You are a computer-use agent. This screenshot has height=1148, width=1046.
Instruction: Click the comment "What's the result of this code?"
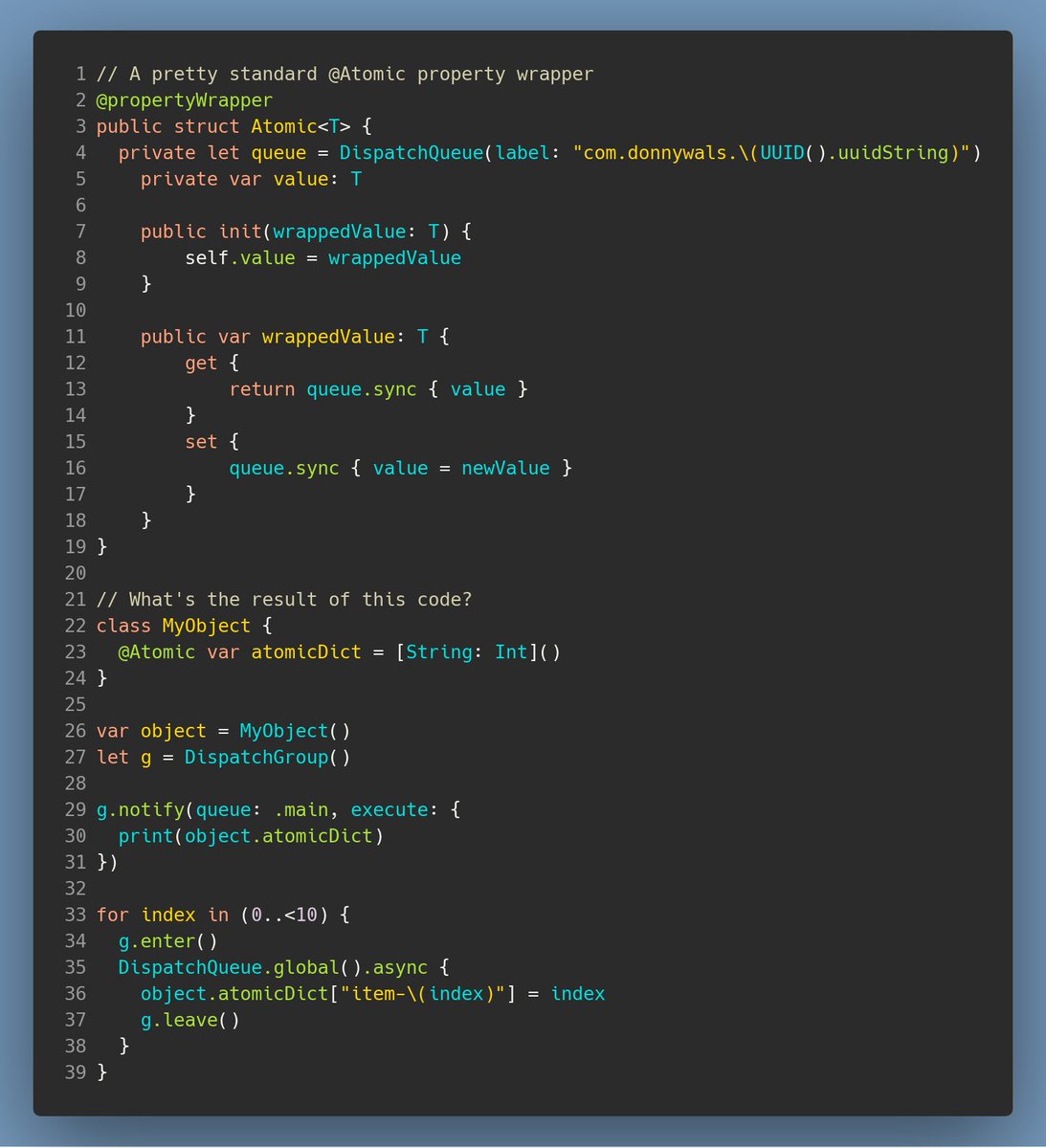[x=284, y=600]
